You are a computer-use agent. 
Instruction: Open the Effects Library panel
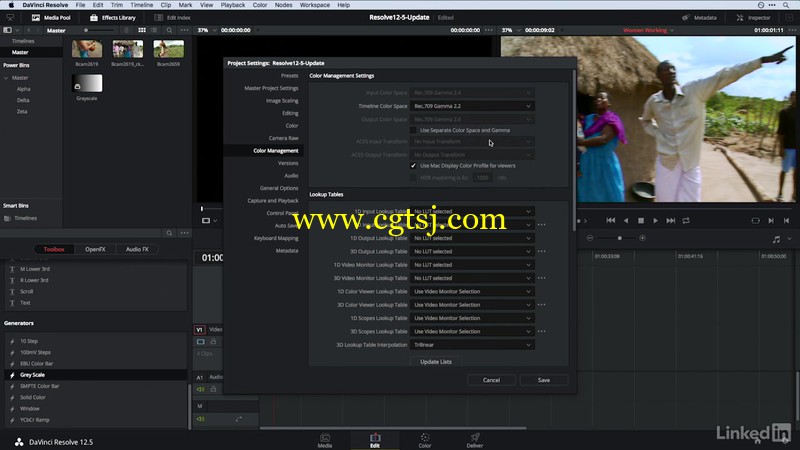click(113, 17)
